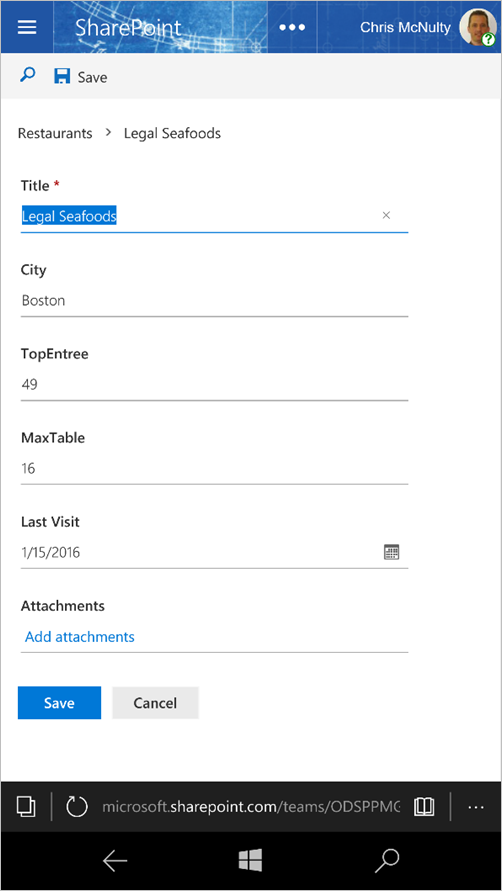Screen dimensions: 502x891
Task: Click the SharePoint logo text
Action: 128,27
